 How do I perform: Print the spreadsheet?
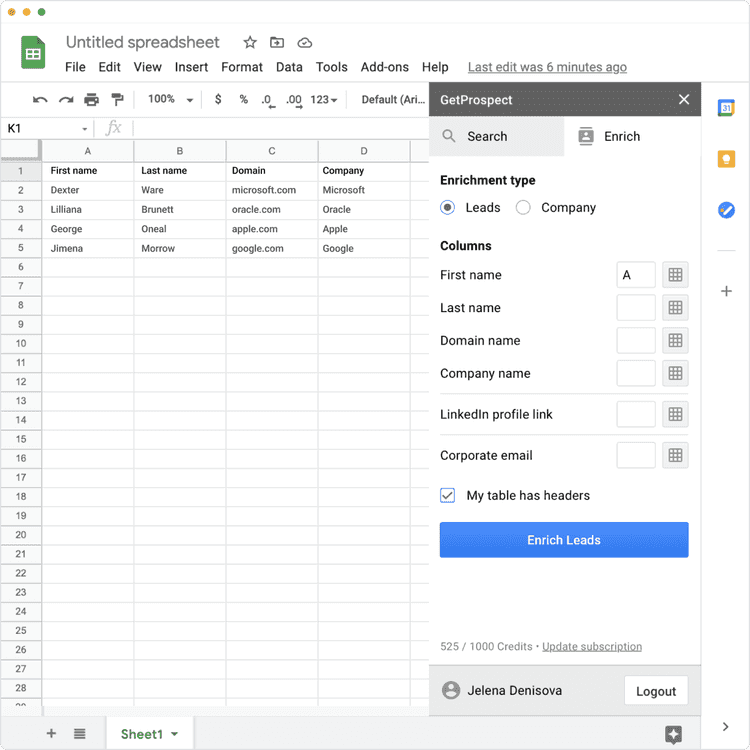(91, 99)
